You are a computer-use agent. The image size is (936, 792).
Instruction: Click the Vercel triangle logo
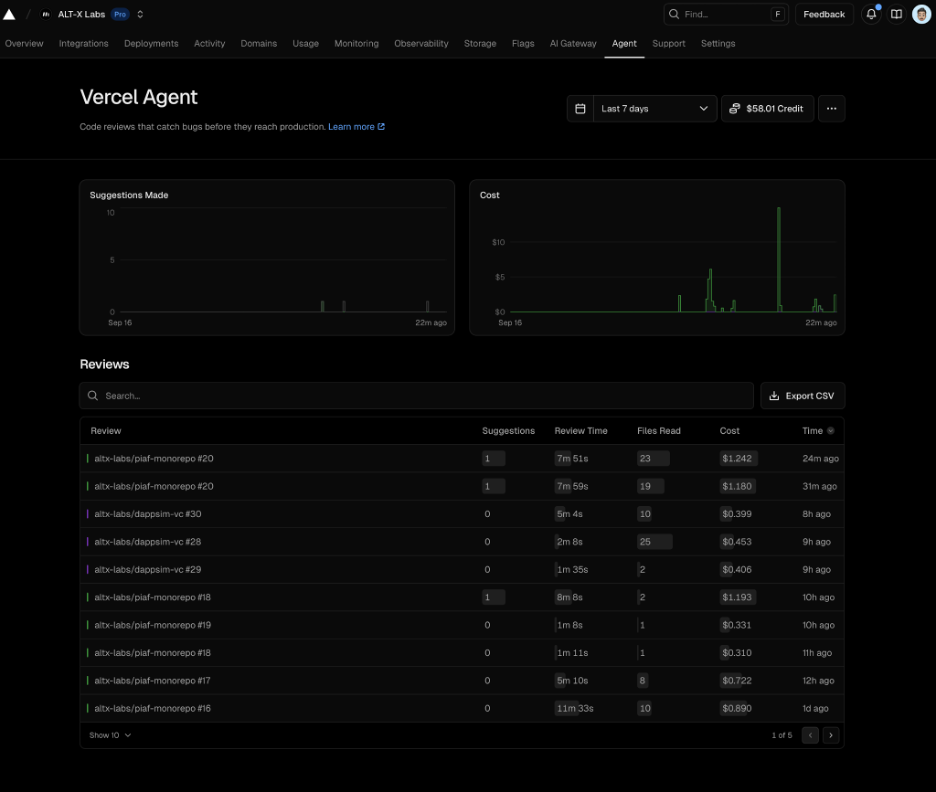tap(10, 14)
